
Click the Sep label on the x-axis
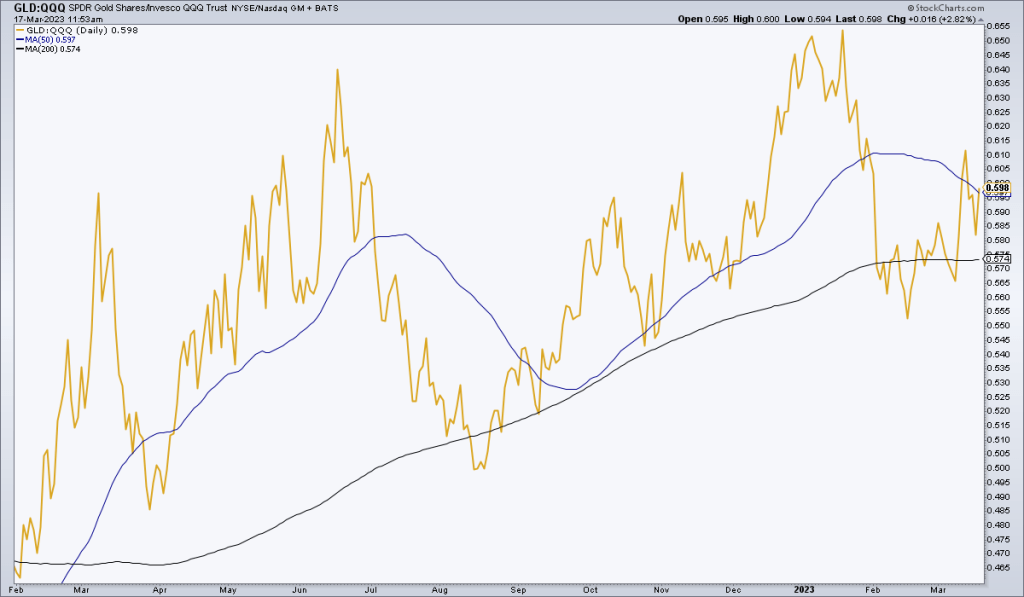(518, 590)
